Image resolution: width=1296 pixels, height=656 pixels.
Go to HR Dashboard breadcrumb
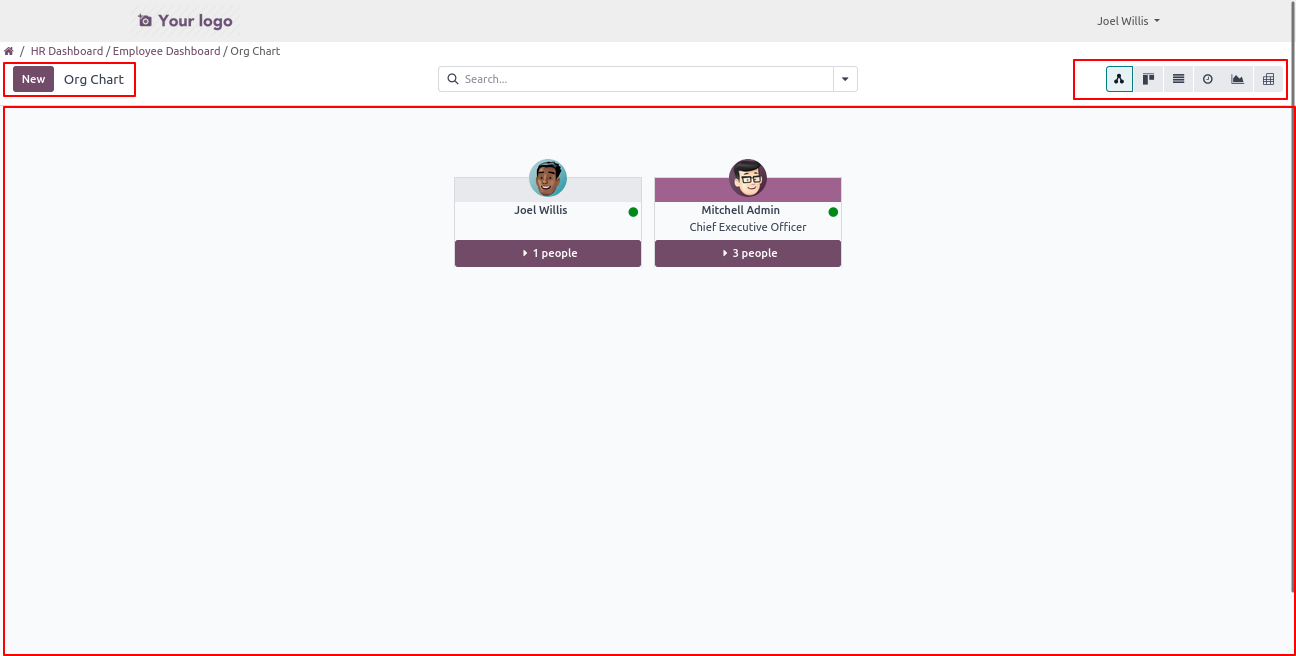click(67, 51)
